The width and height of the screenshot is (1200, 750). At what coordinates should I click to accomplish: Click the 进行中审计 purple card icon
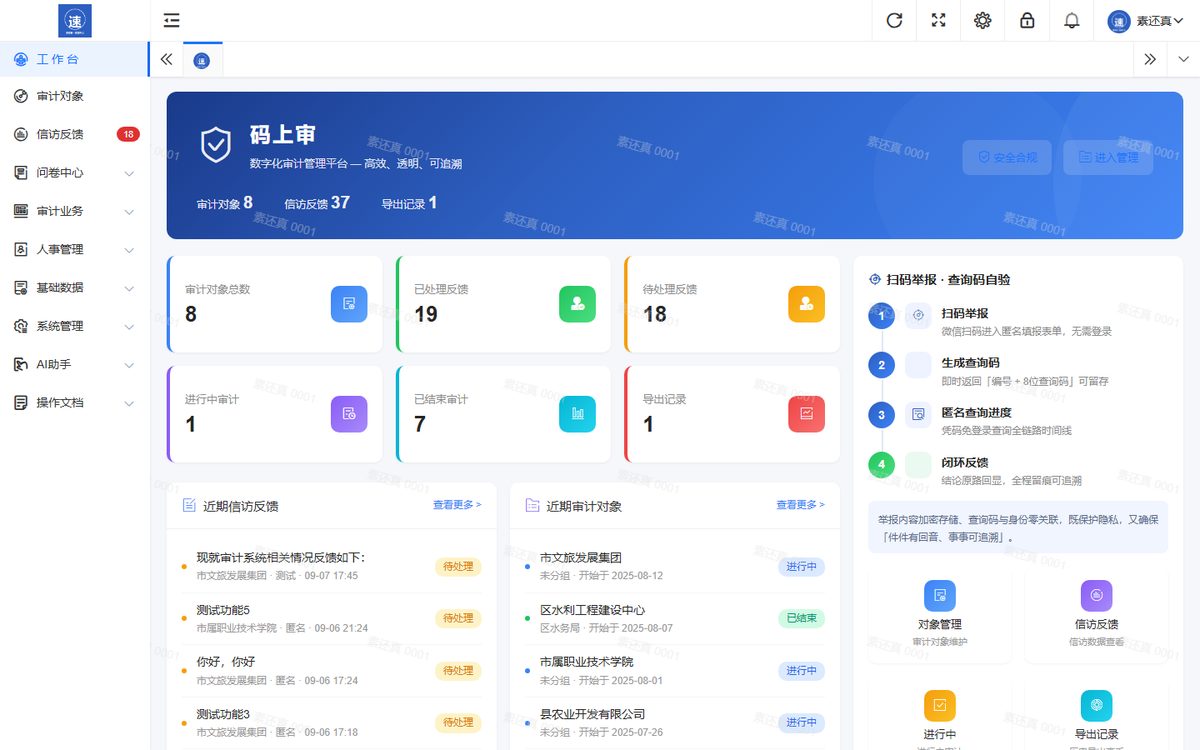tap(349, 414)
